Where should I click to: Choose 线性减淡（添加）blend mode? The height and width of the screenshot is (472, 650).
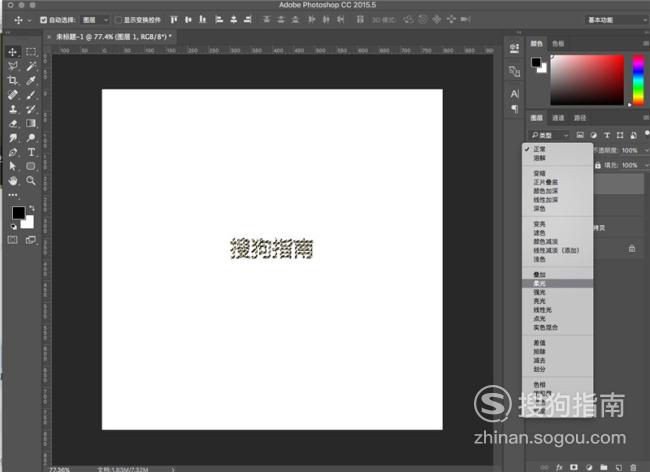(x=558, y=250)
